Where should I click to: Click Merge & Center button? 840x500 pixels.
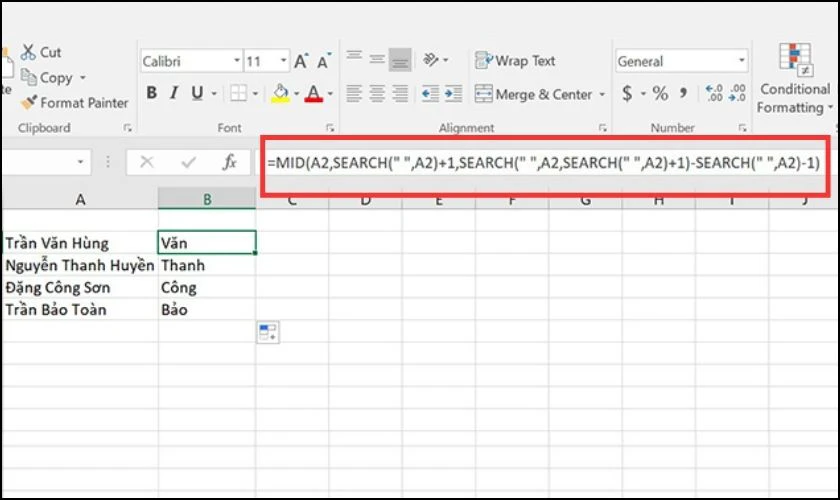pyautogui.click(x=534, y=94)
